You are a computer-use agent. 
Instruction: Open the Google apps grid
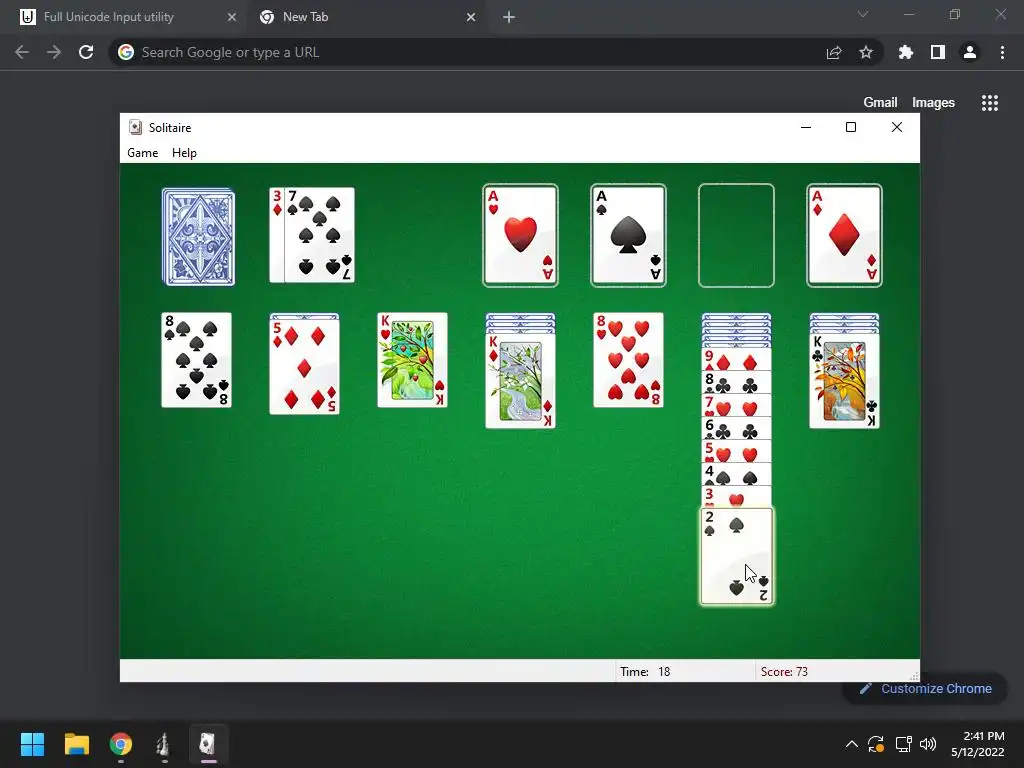990,103
